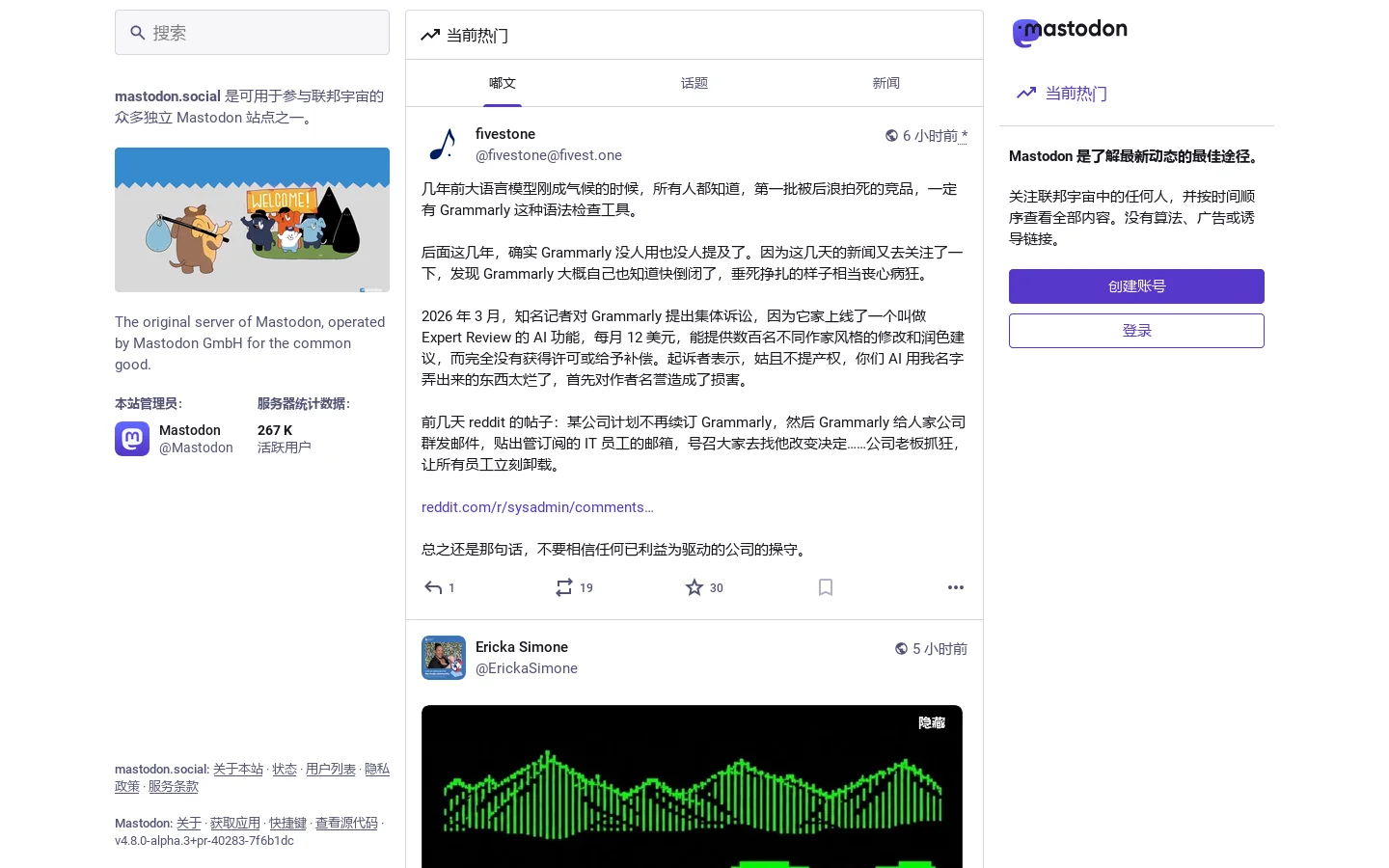Open the welcome banner image
The width and height of the screenshot is (1389, 868).
[252, 220]
